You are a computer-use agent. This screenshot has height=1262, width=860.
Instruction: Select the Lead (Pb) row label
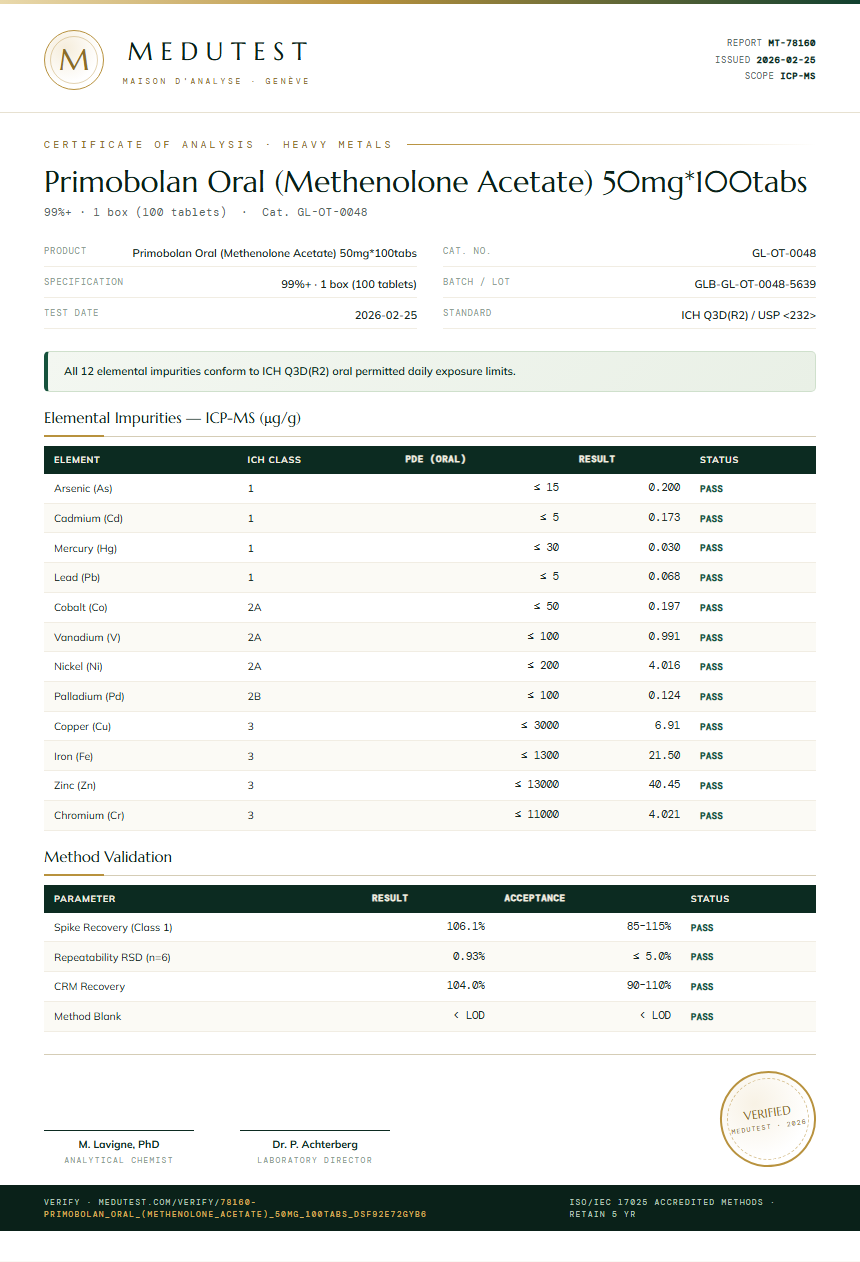[x=77, y=578]
